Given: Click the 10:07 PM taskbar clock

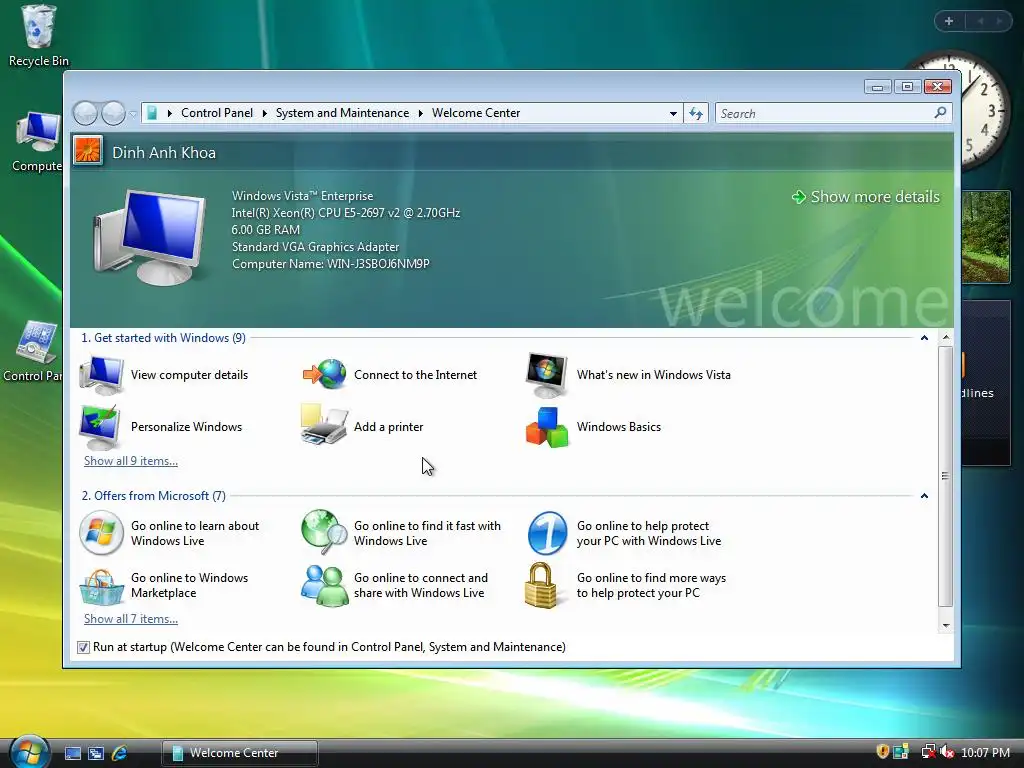Looking at the screenshot, I should coord(985,753).
